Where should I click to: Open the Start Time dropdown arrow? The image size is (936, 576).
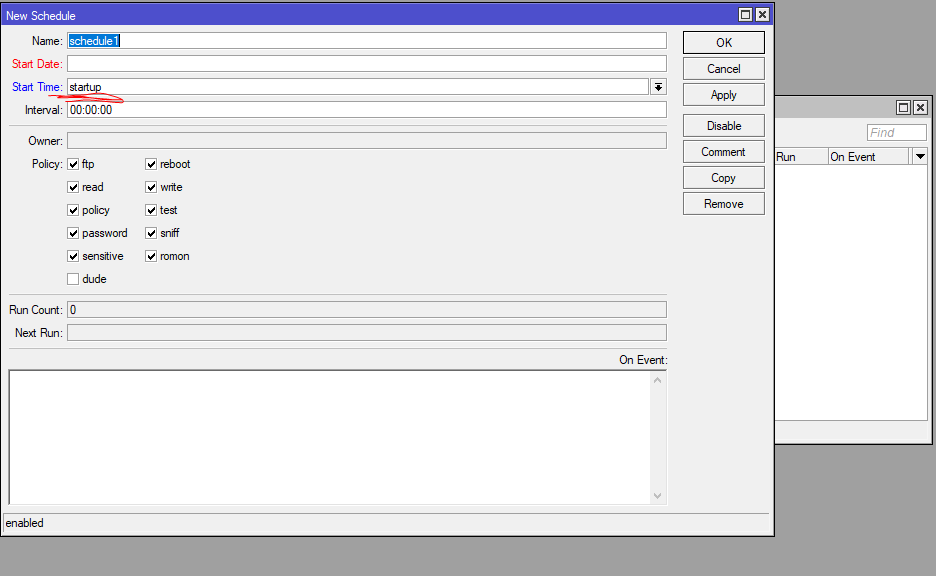coord(658,87)
